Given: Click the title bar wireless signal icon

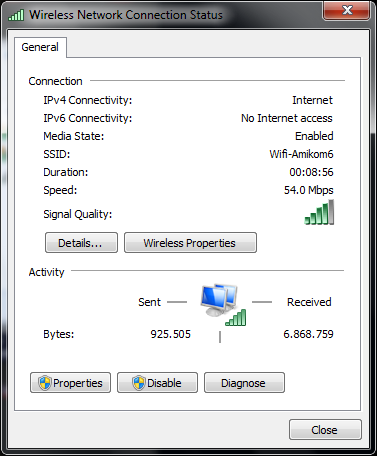Looking at the screenshot, I should pyautogui.click(x=16, y=15).
